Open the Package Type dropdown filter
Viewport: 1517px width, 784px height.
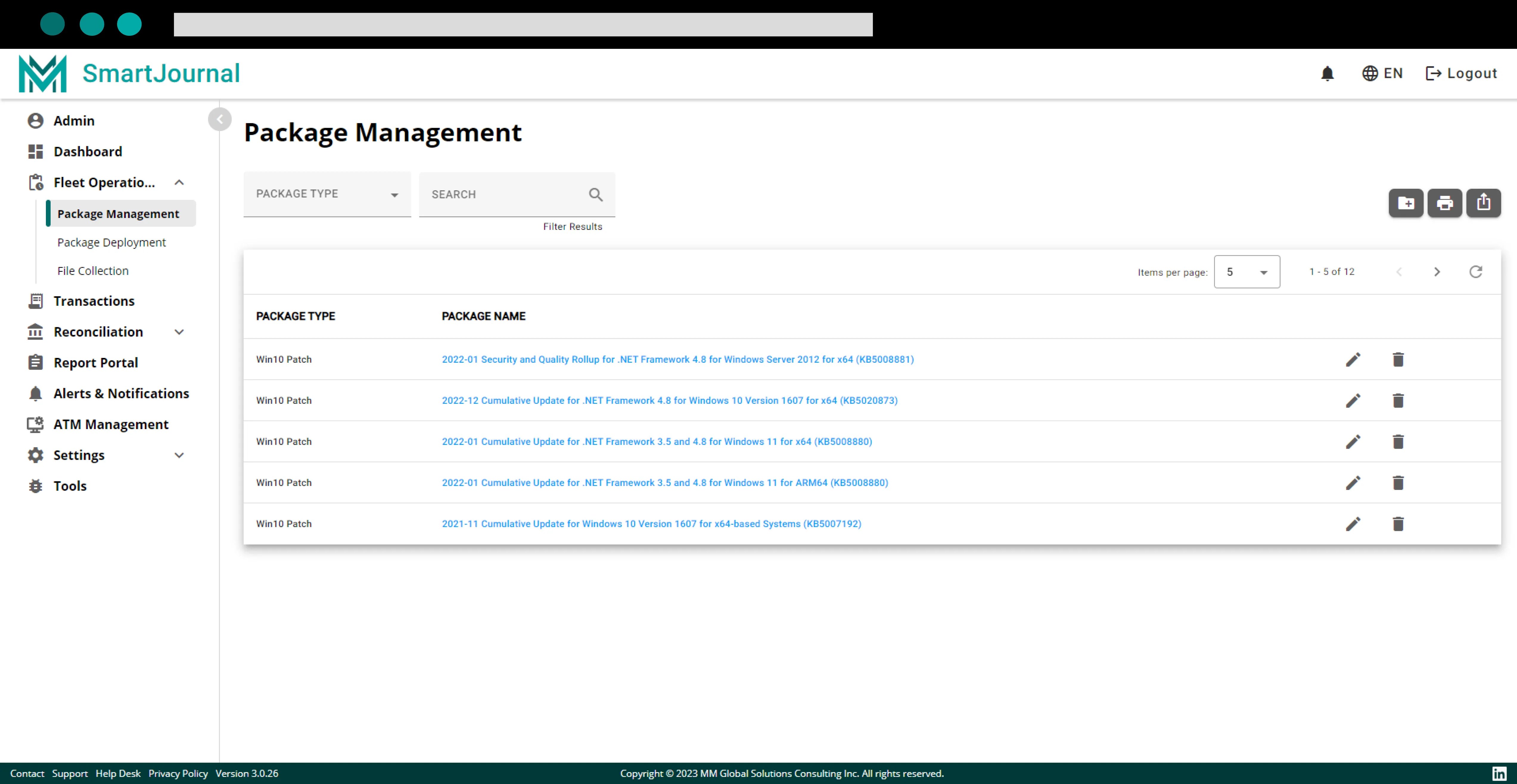point(327,194)
